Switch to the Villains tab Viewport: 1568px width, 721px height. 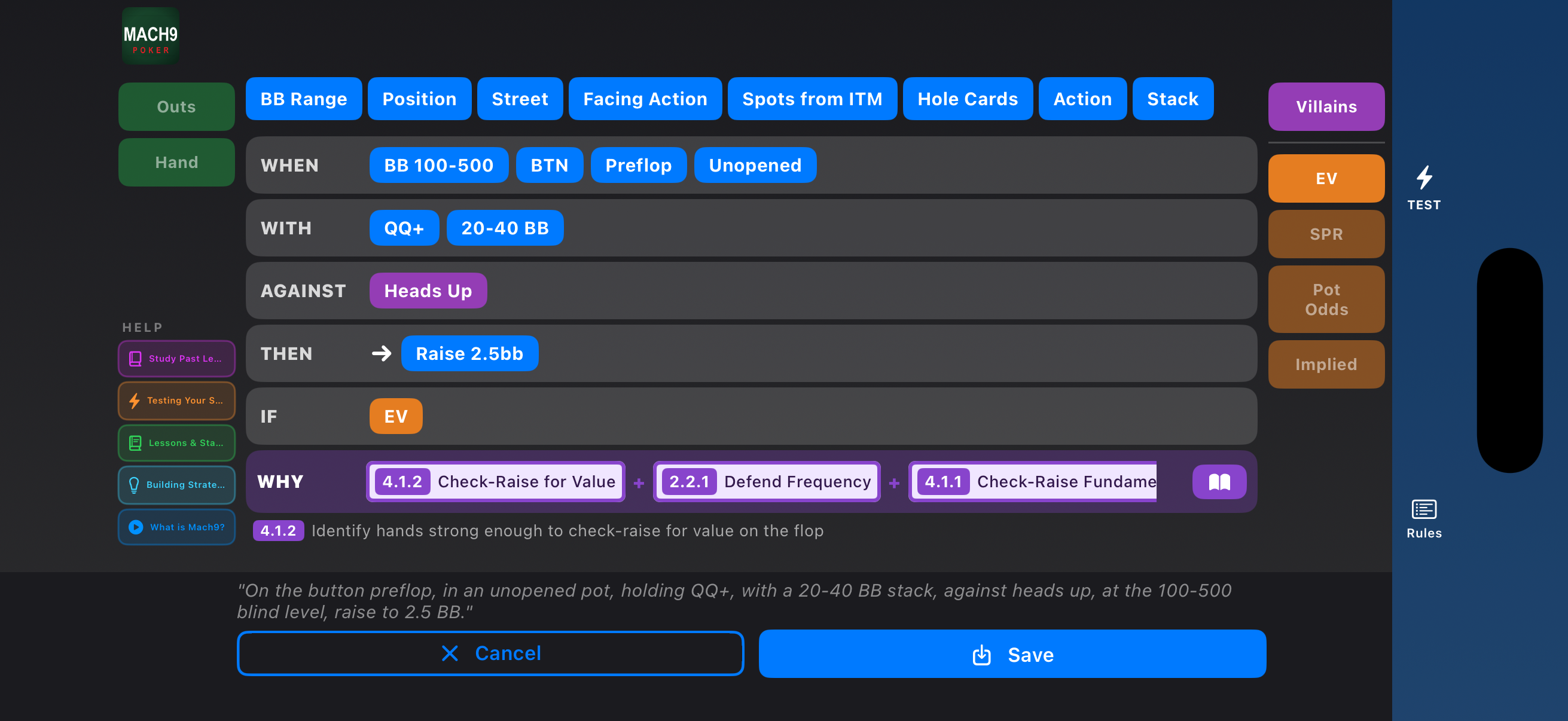(x=1326, y=106)
